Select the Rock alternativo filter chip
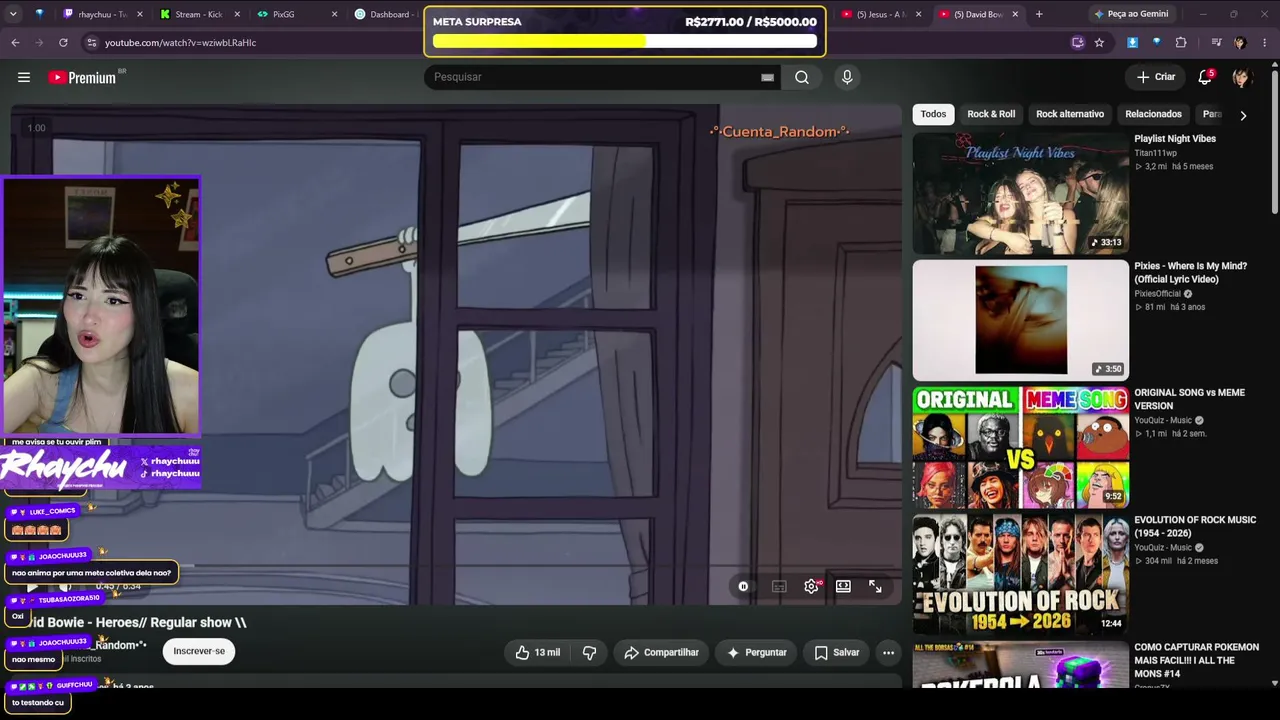Screen dimensions: 1280x720 click(x=1070, y=114)
